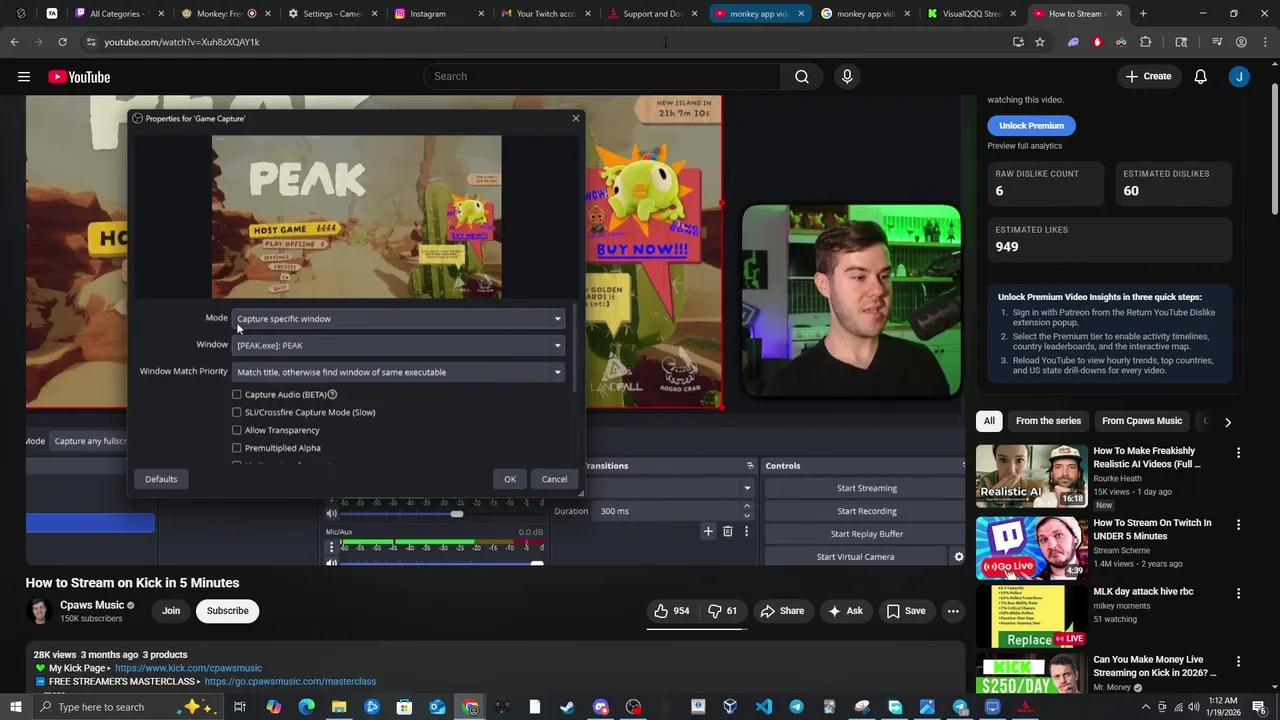
Task: Open options for MLK day attack suggestion
Action: pos(1238,593)
